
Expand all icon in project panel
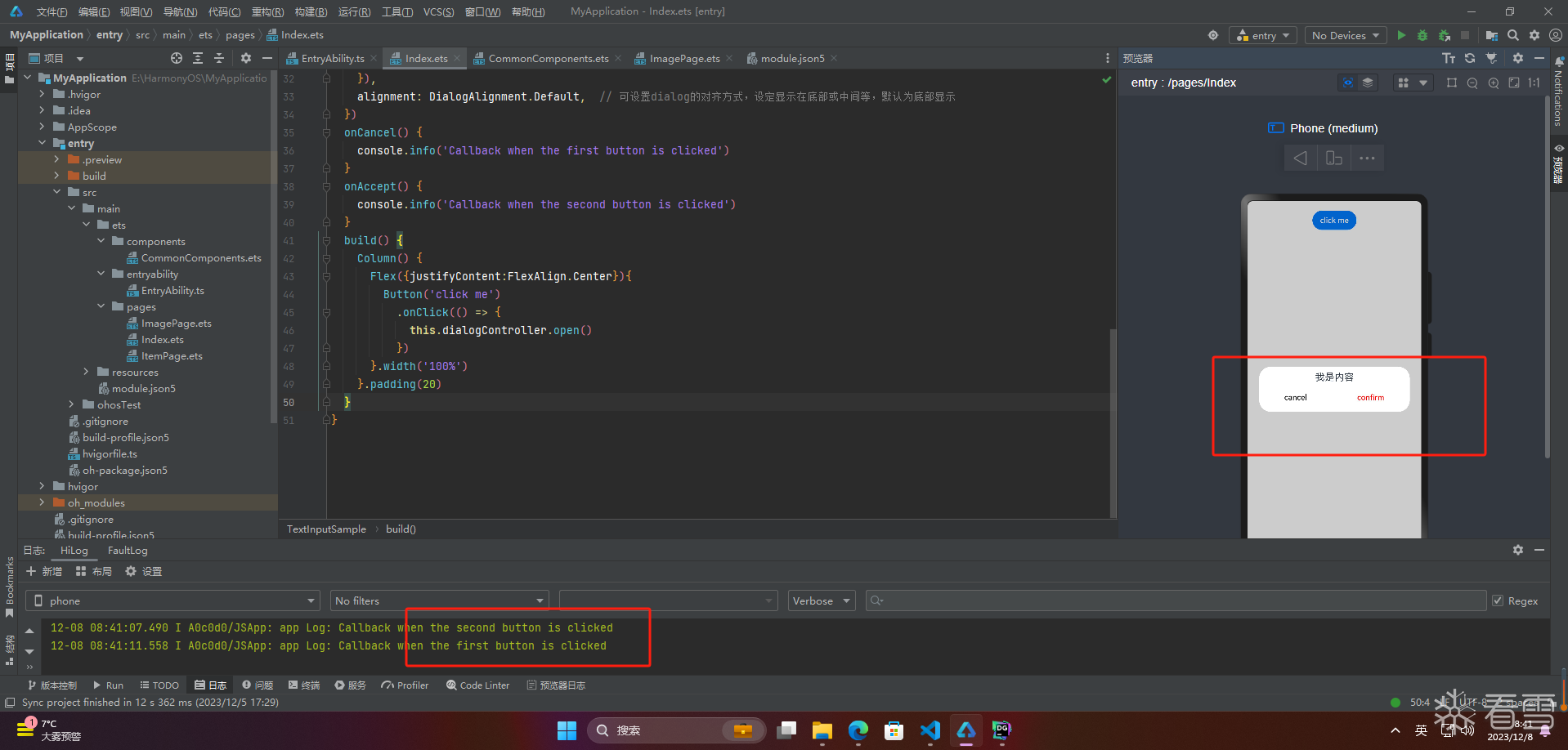198,58
